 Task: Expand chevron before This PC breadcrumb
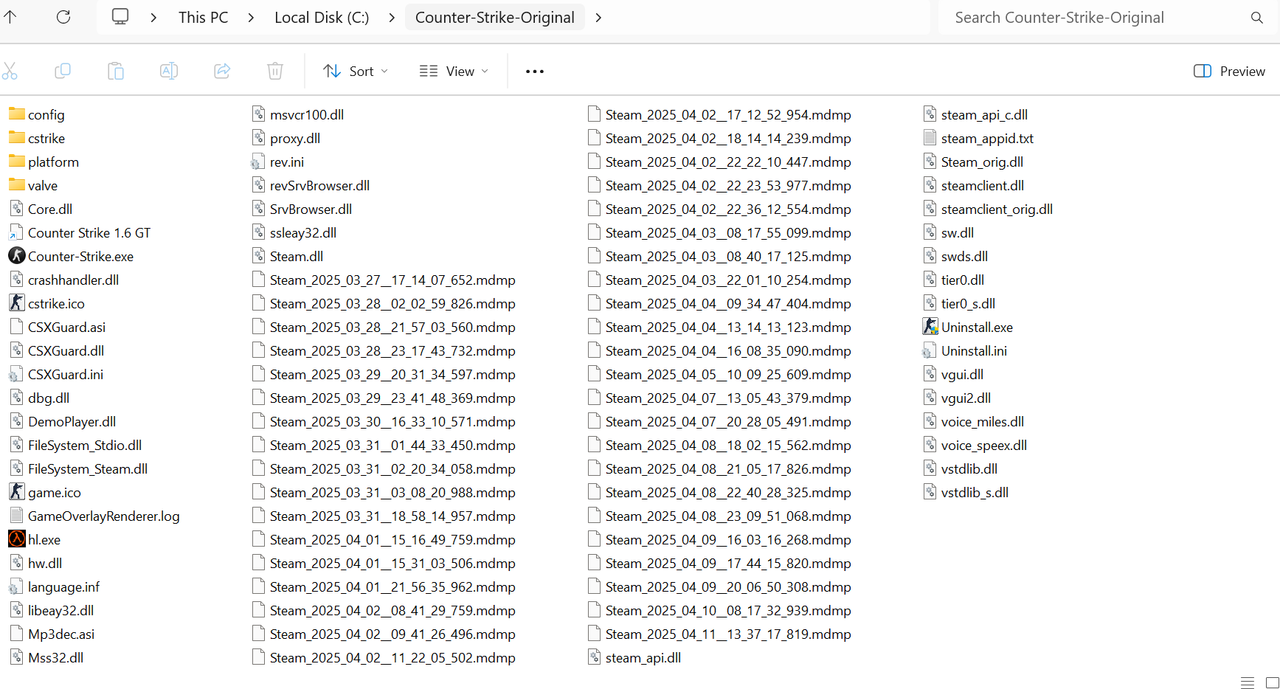(x=154, y=17)
